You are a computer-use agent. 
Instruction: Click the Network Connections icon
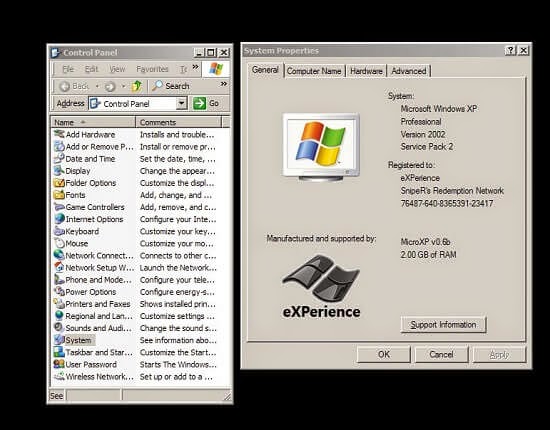[x=59, y=255]
